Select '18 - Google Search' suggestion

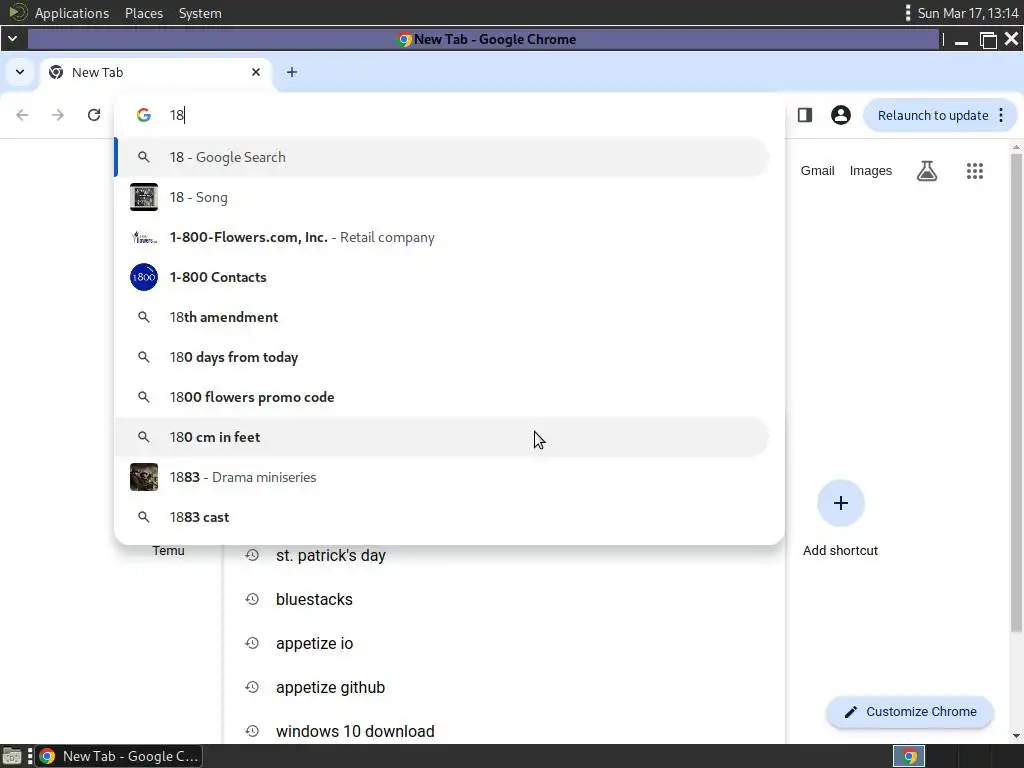click(x=442, y=157)
